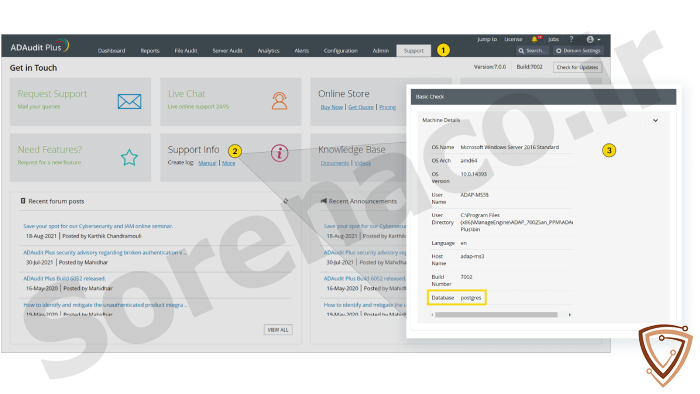The width and height of the screenshot is (700, 394).
Task: Open the Pricing link
Action: [x=388, y=107]
